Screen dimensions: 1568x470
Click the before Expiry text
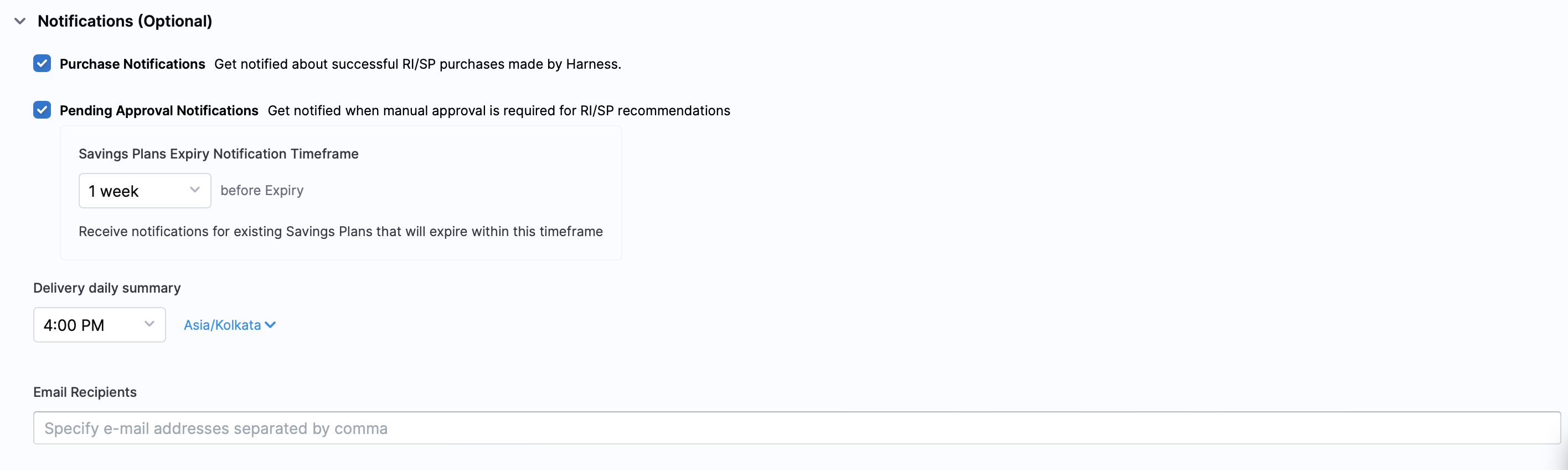tap(262, 190)
